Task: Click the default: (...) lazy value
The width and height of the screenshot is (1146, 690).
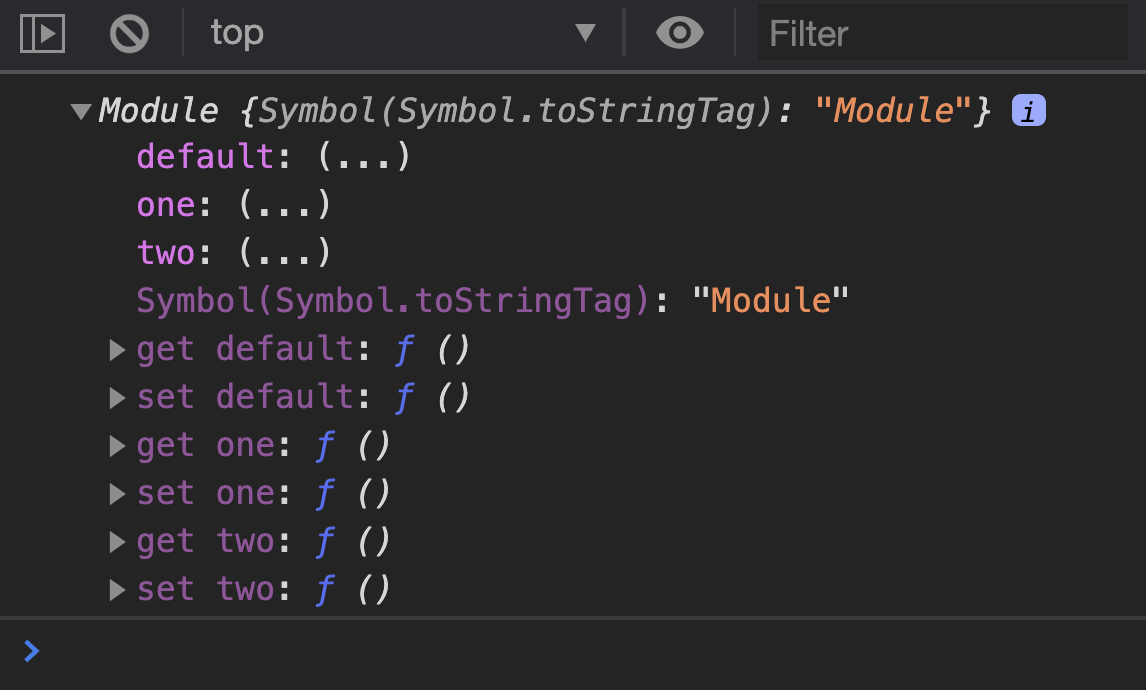Action: tap(367, 156)
